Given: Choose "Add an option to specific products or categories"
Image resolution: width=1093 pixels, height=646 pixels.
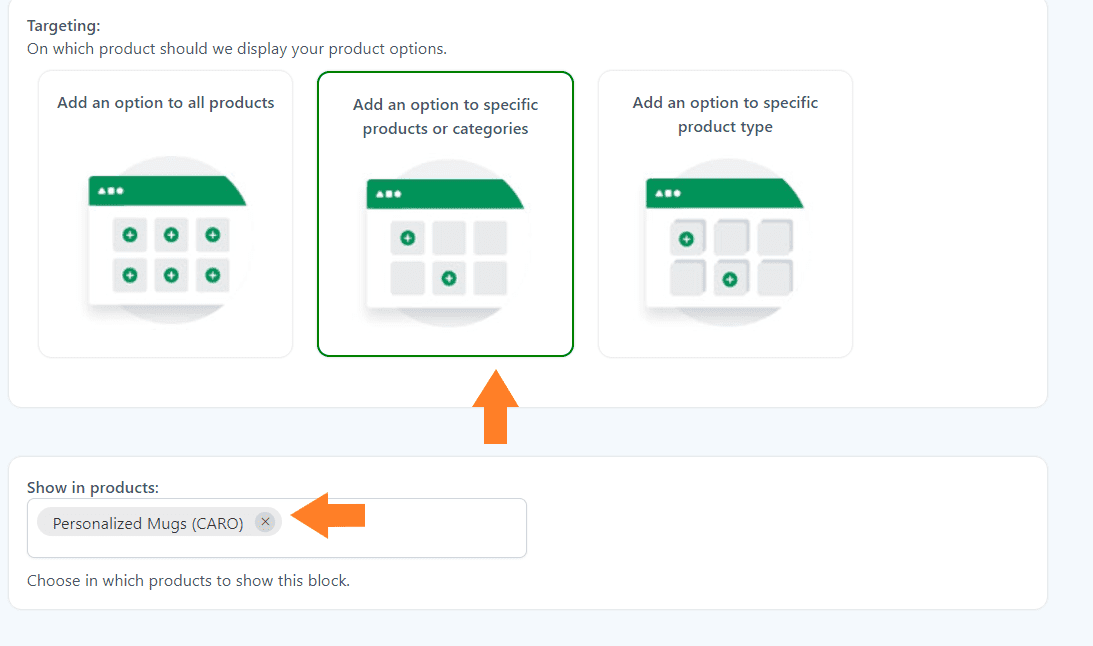Looking at the screenshot, I should point(445,214).
